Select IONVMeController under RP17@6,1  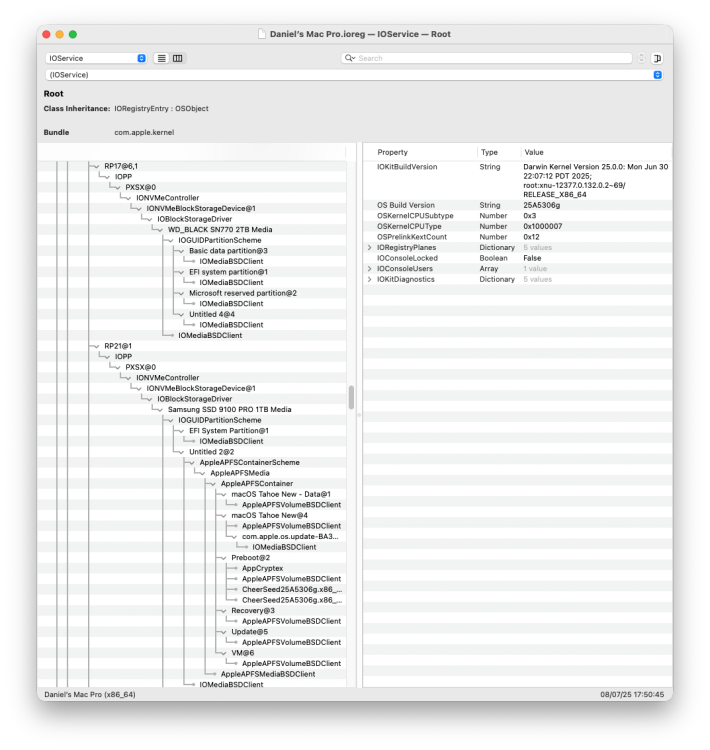(167, 198)
